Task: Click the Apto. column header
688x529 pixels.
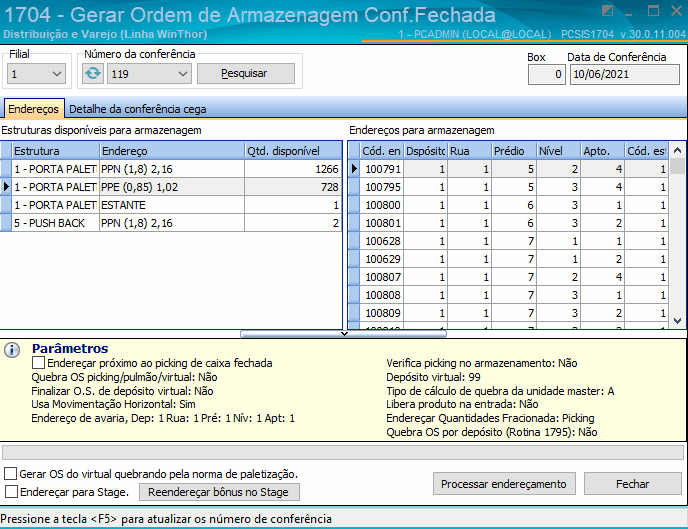Action: tap(603, 151)
